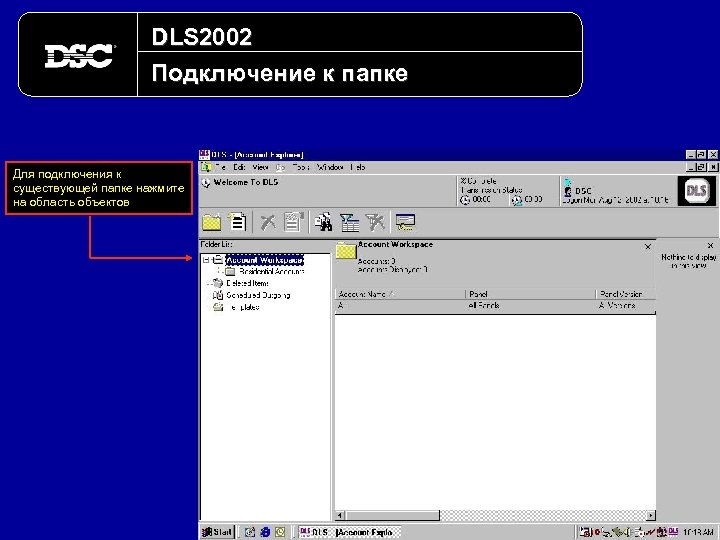
Task: Select Deleted Items in the folder list
Action: pyautogui.click(x=248, y=283)
